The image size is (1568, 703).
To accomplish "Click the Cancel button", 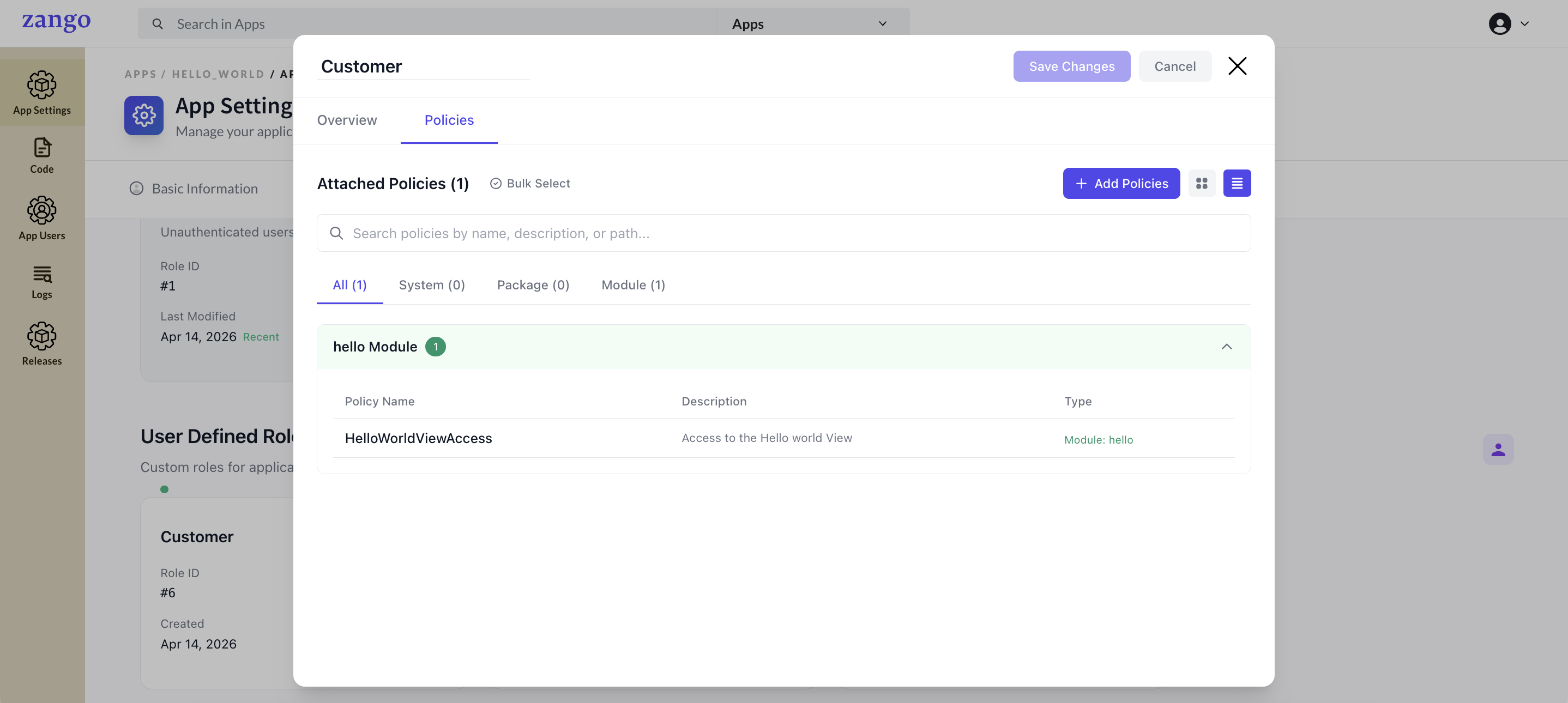I will coord(1175,66).
